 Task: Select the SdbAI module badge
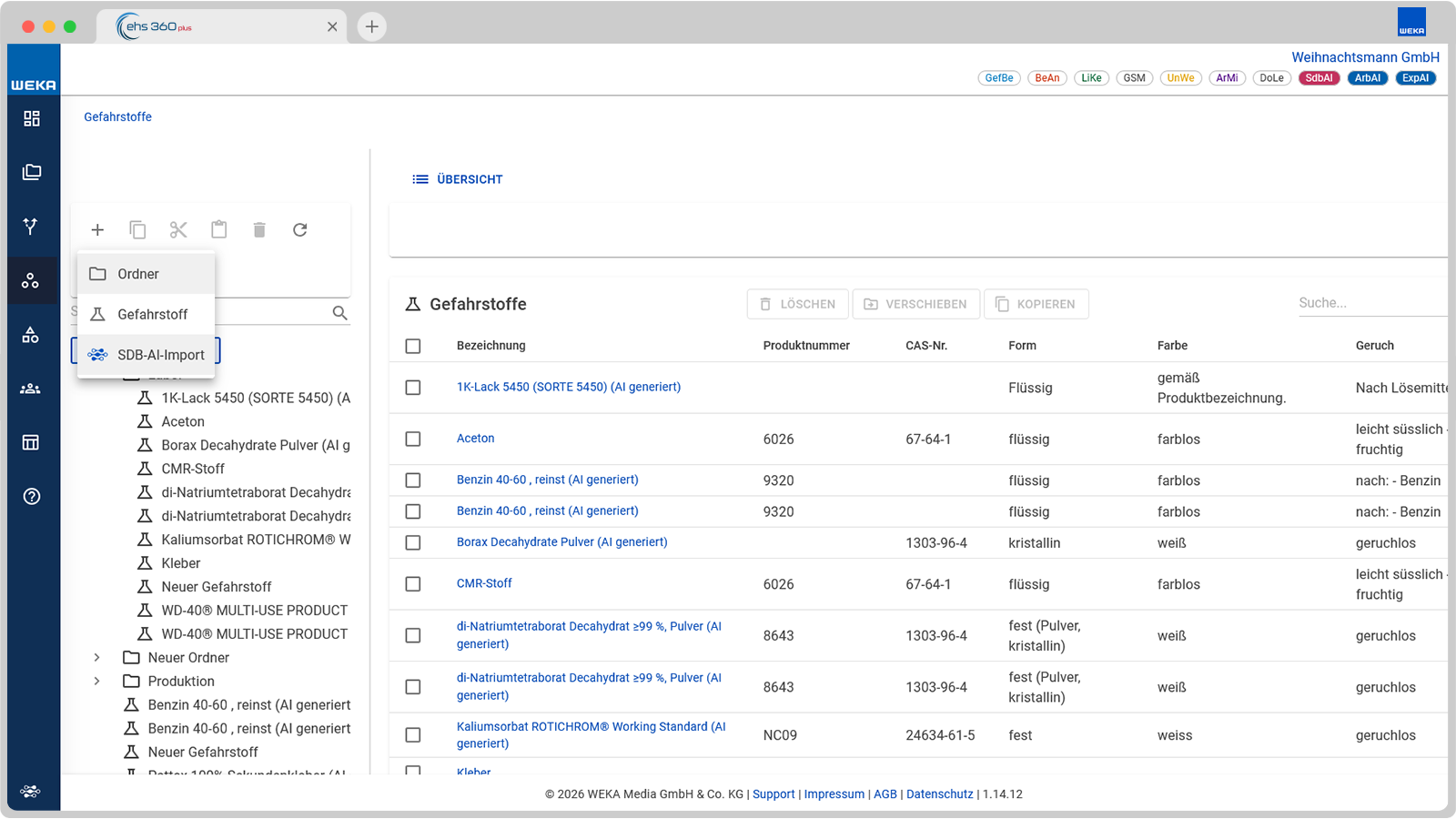click(x=1319, y=78)
